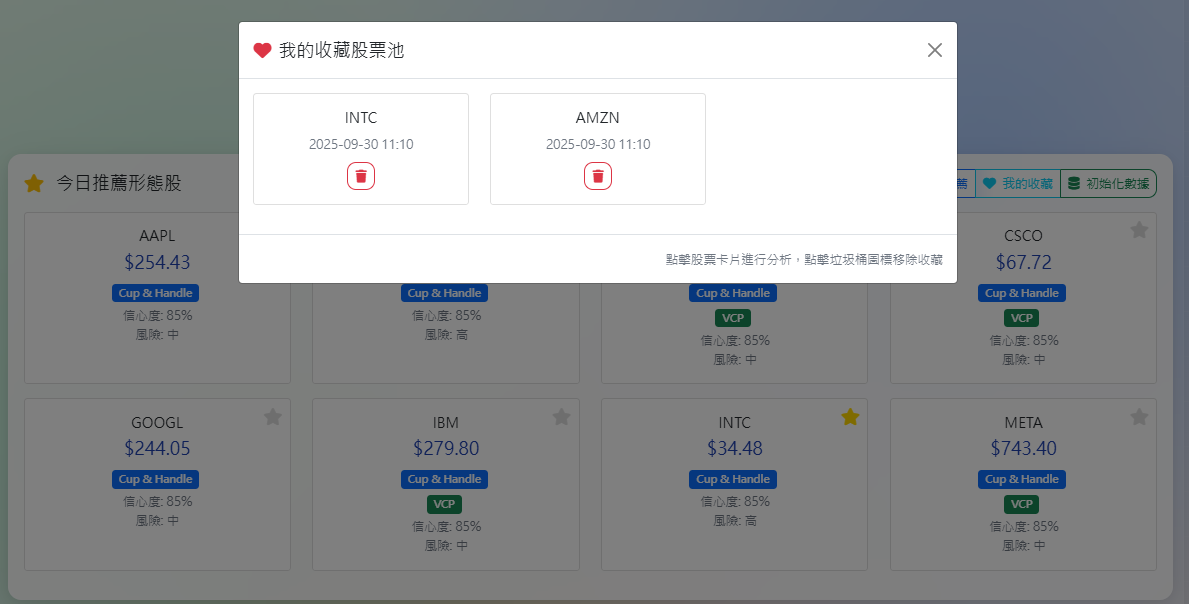
Task: Click the database icon on 初始化數據
Action: [x=1074, y=183]
